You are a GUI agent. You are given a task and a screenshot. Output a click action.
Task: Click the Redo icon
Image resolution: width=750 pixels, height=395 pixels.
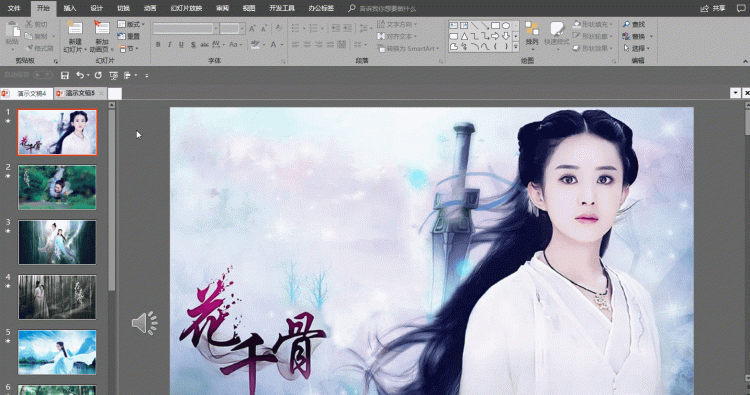(98, 75)
